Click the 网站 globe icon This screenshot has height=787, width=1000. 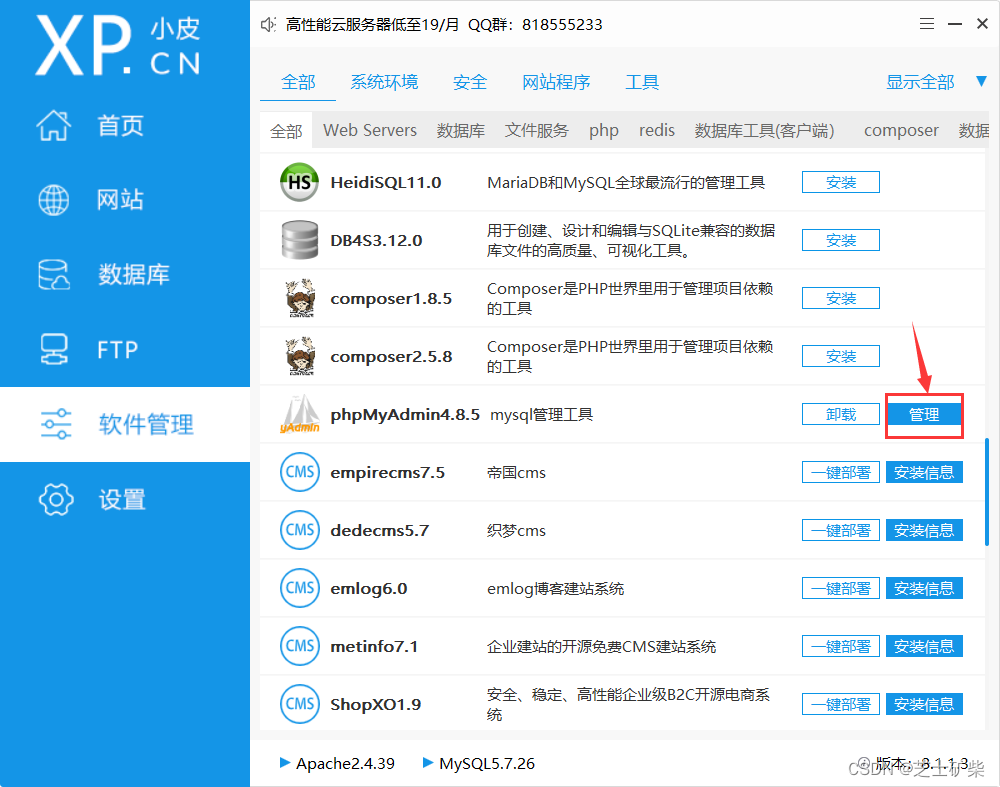(54, 200)
